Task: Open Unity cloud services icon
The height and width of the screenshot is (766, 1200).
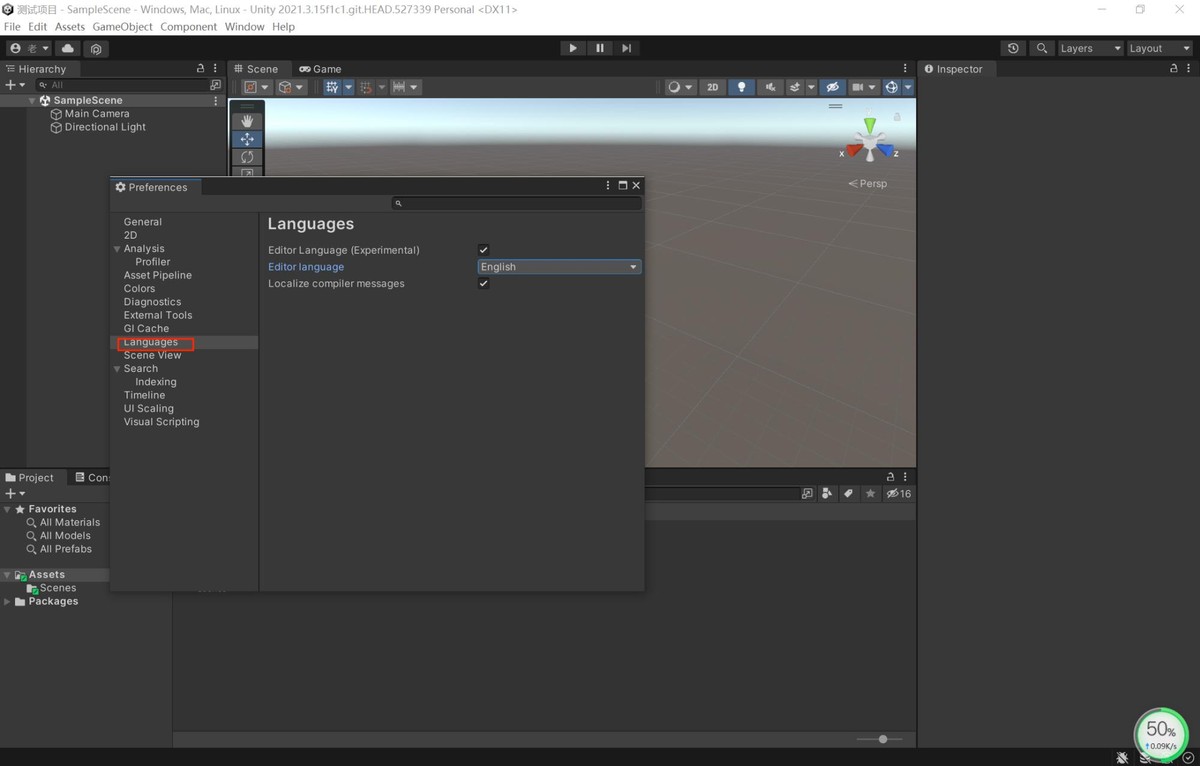Action: 68,48
